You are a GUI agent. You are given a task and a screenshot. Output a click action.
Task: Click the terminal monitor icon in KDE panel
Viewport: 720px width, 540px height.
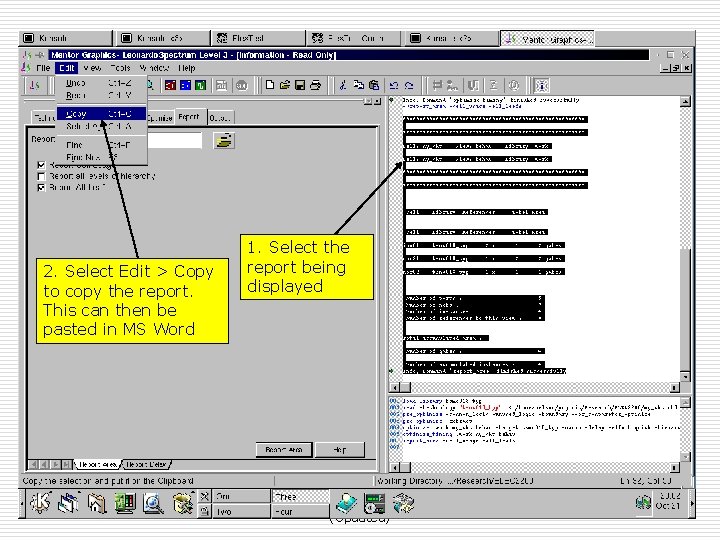125,503
